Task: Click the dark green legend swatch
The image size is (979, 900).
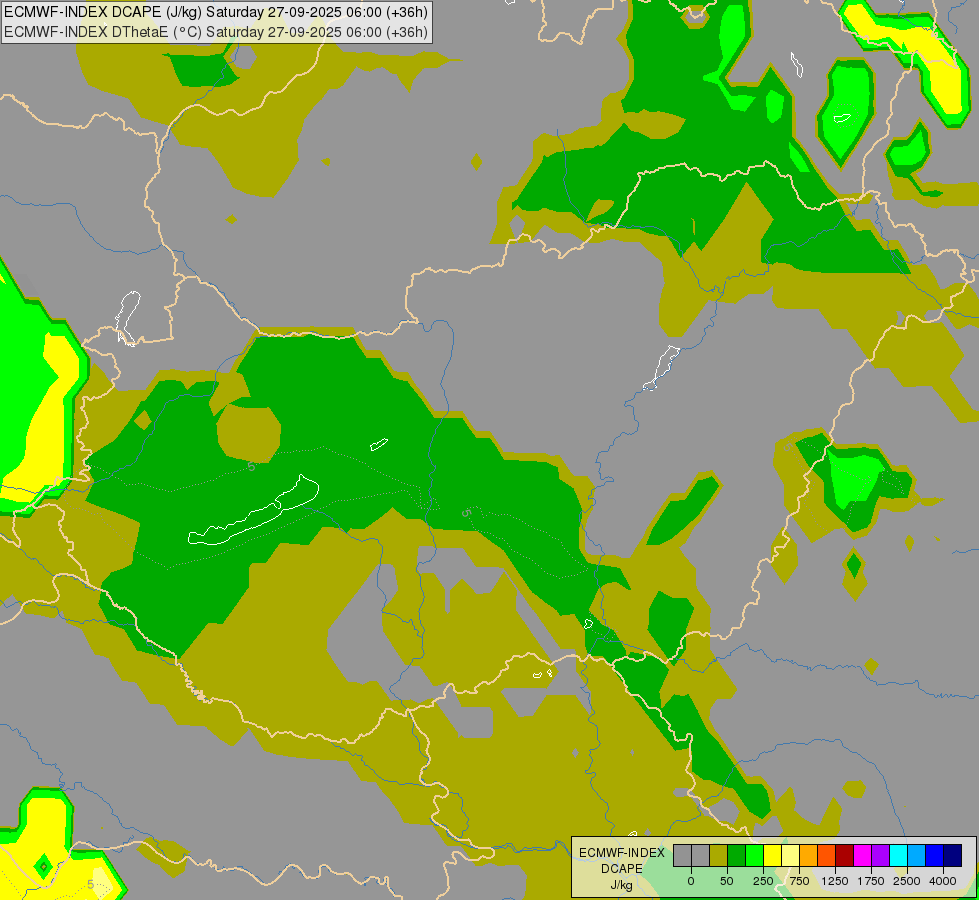Action: coord(736,856)
